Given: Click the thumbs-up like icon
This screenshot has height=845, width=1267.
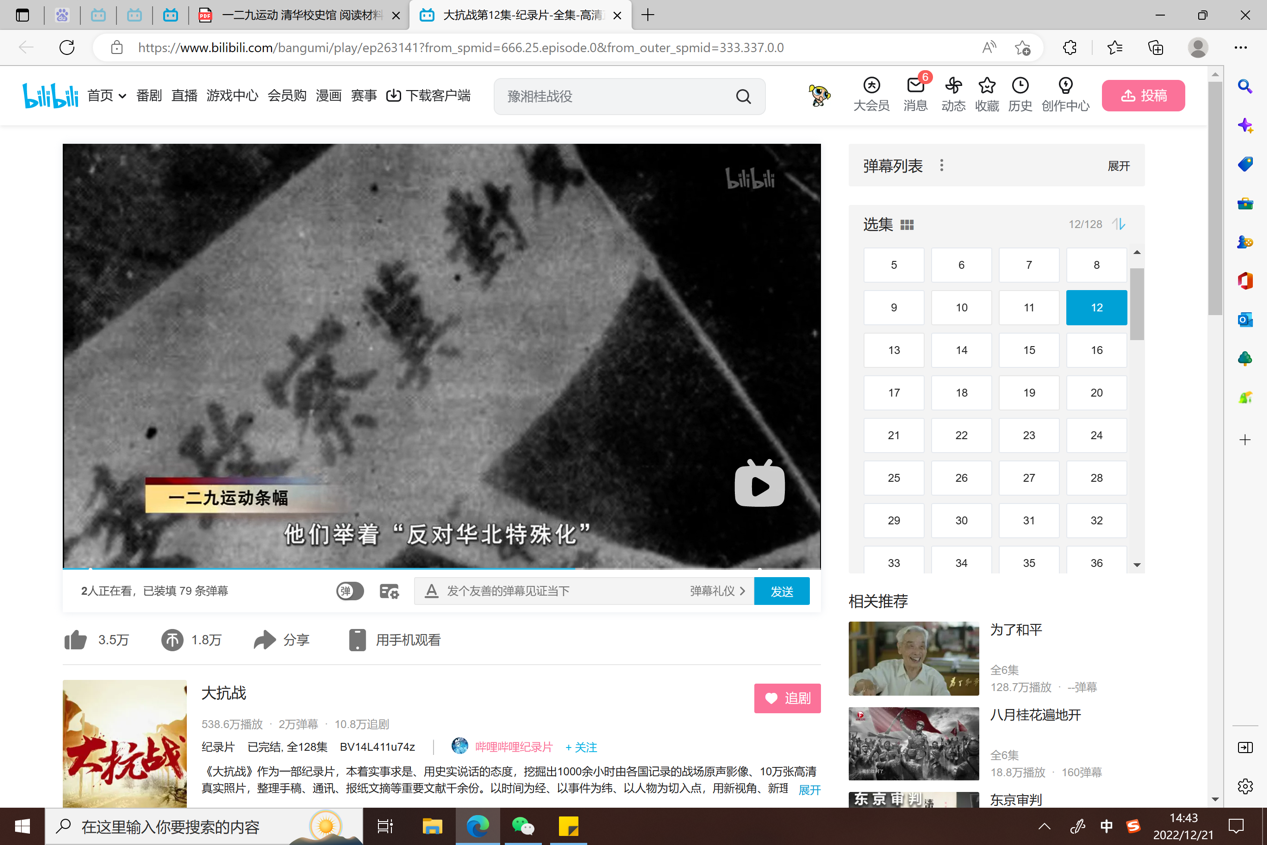Looking at the screenshot, I should [76, 640].
